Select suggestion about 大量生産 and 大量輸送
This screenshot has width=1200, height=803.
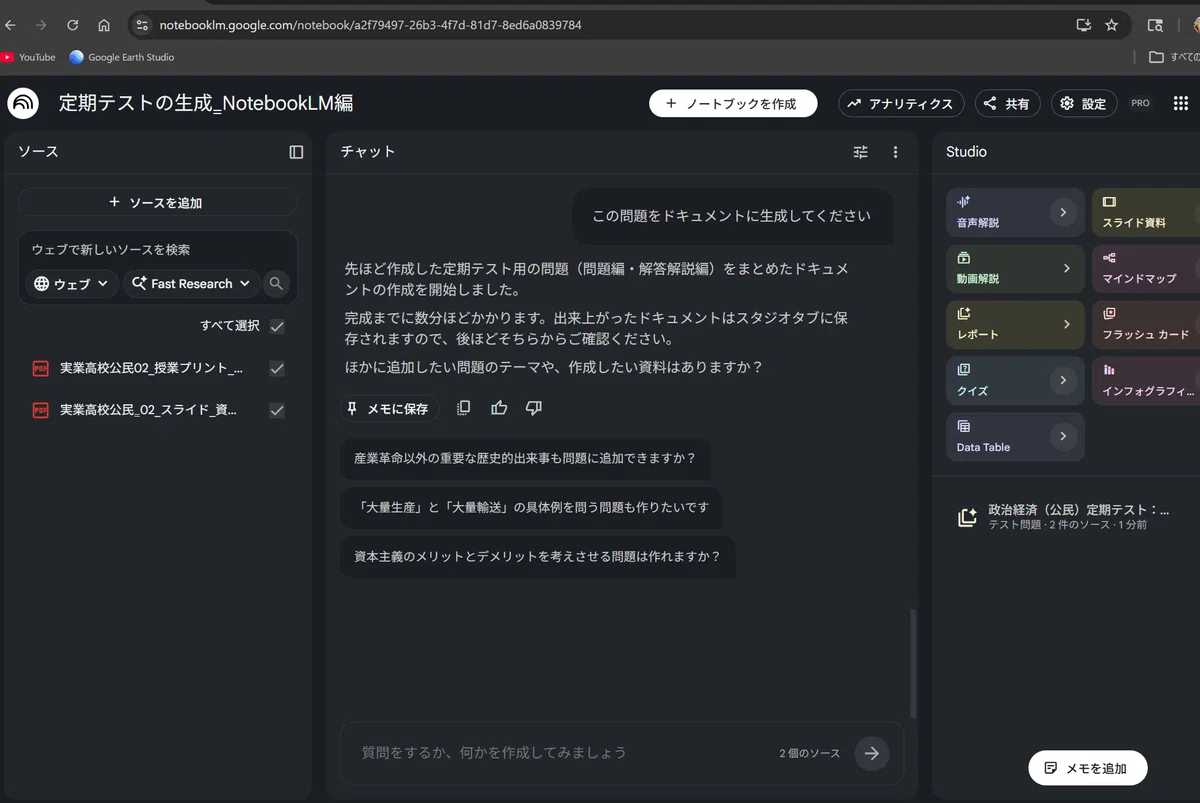(531, 508)
